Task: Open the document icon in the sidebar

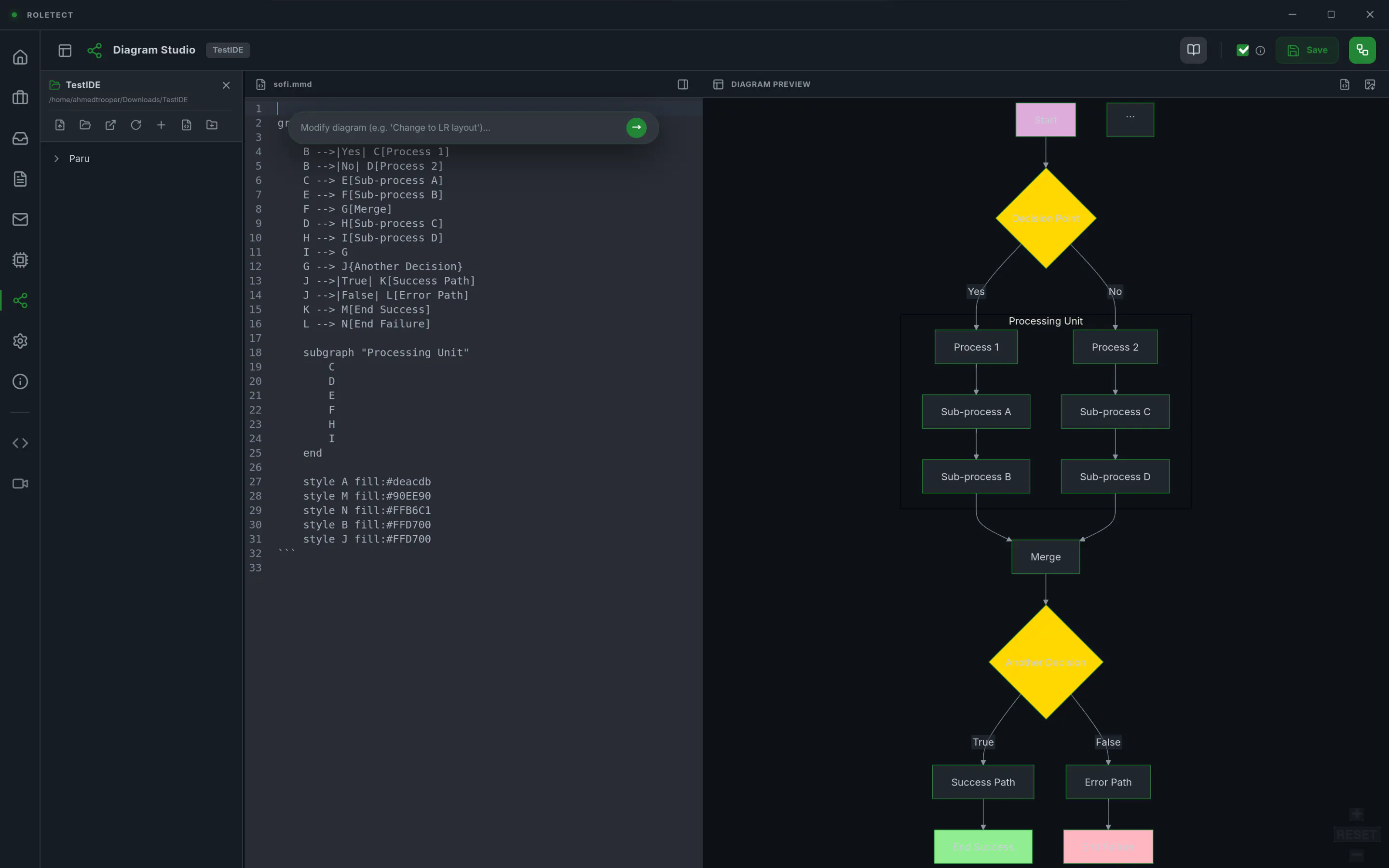Action: [x=20, y=179]
